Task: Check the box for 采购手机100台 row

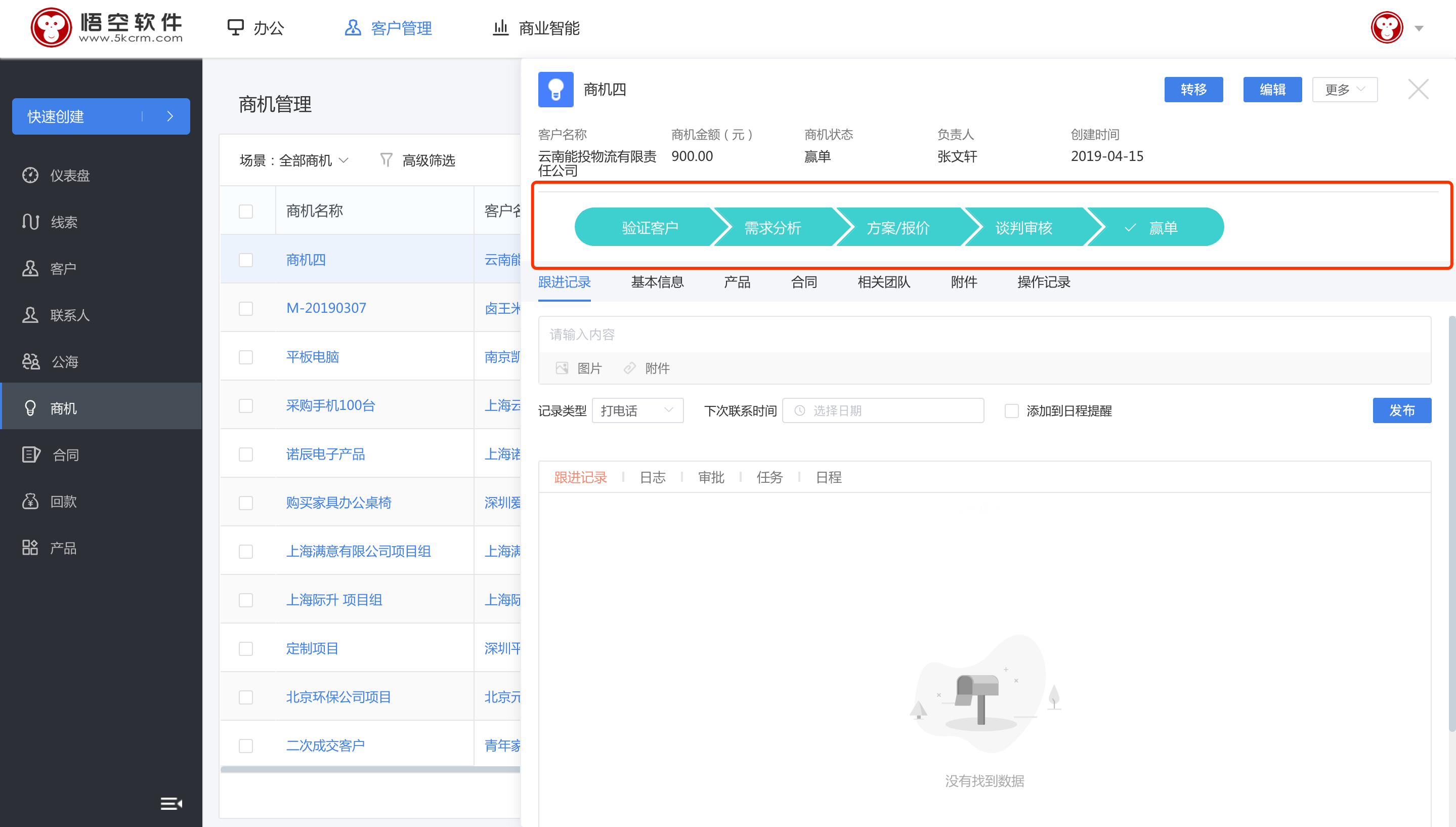Action: coord(246,405)
